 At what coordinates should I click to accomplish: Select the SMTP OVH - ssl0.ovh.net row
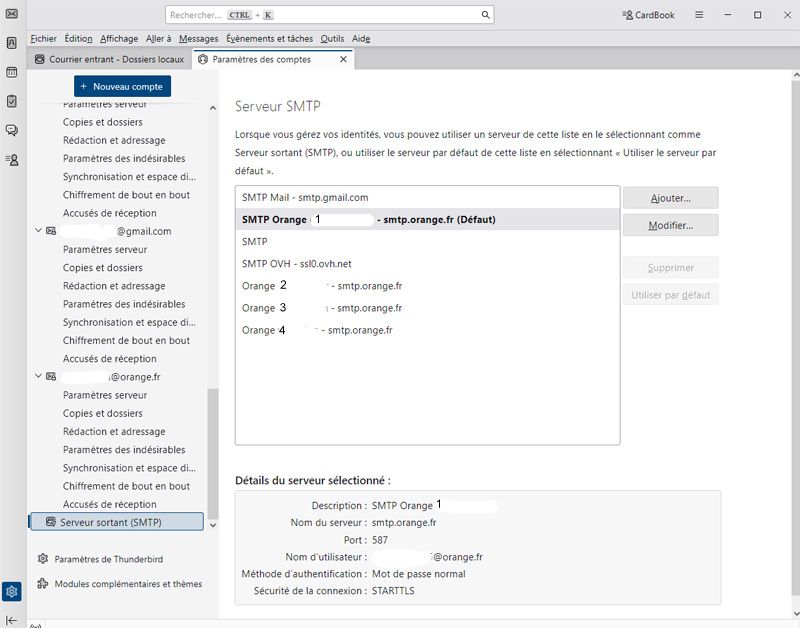(428, 264)
